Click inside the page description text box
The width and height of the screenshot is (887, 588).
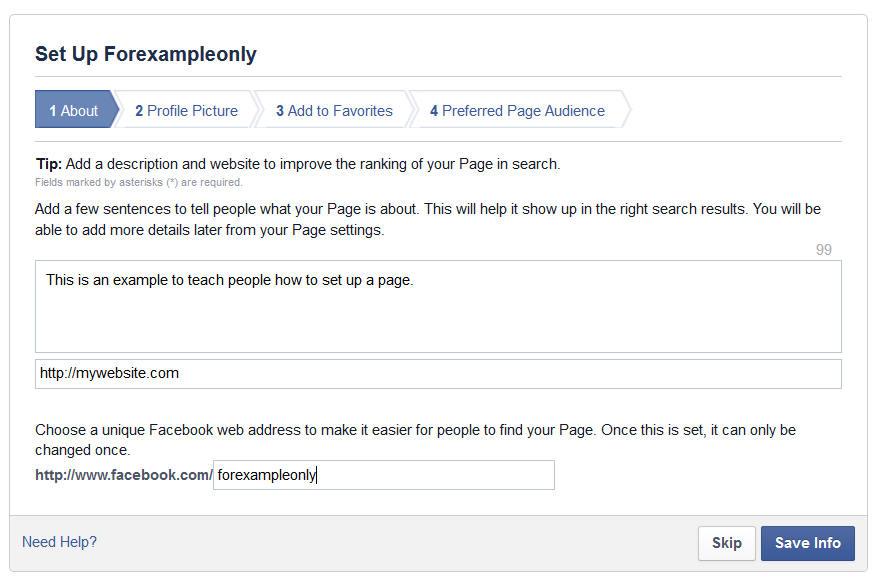[438, 315]
